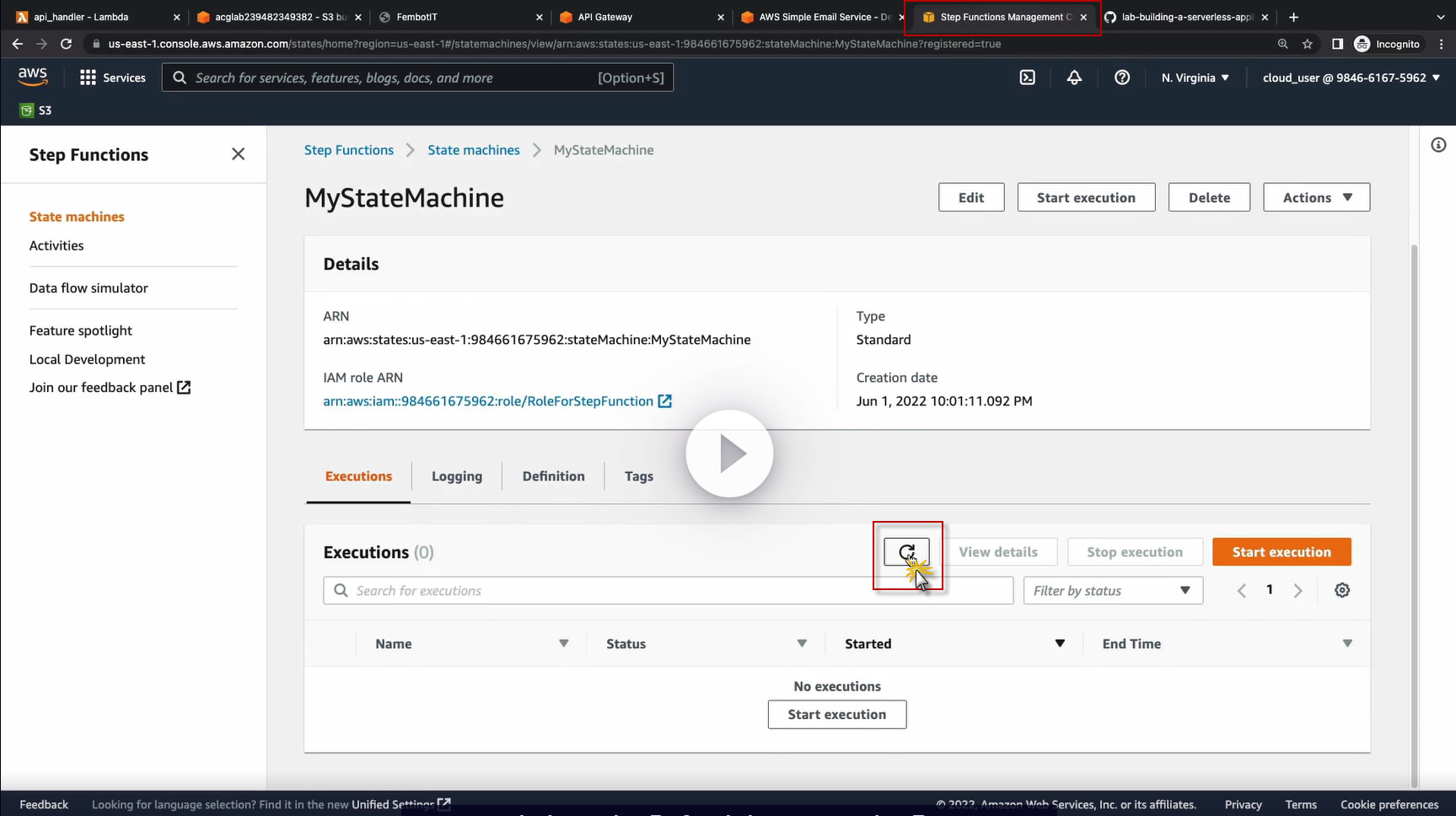
Task: Click the AWS logo home
Action: (33, 77)
